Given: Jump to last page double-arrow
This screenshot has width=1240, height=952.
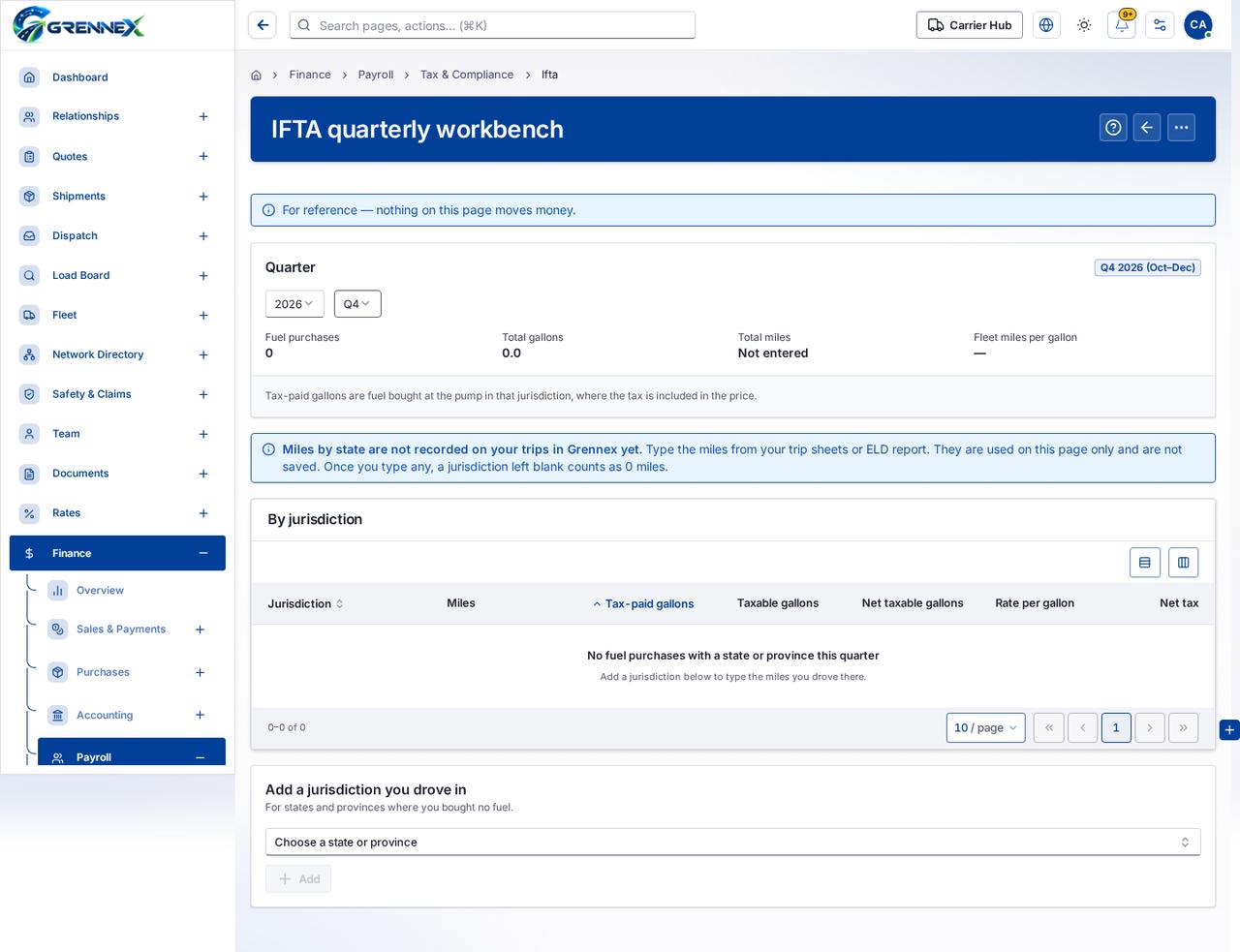Looking at the screenshot, I should pyautogui.click(x=1184, y=728).
